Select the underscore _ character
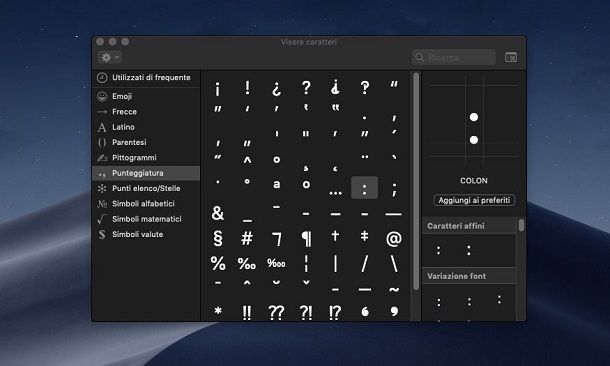The height and width of the screenshot is (366, 610). (247, 220)
